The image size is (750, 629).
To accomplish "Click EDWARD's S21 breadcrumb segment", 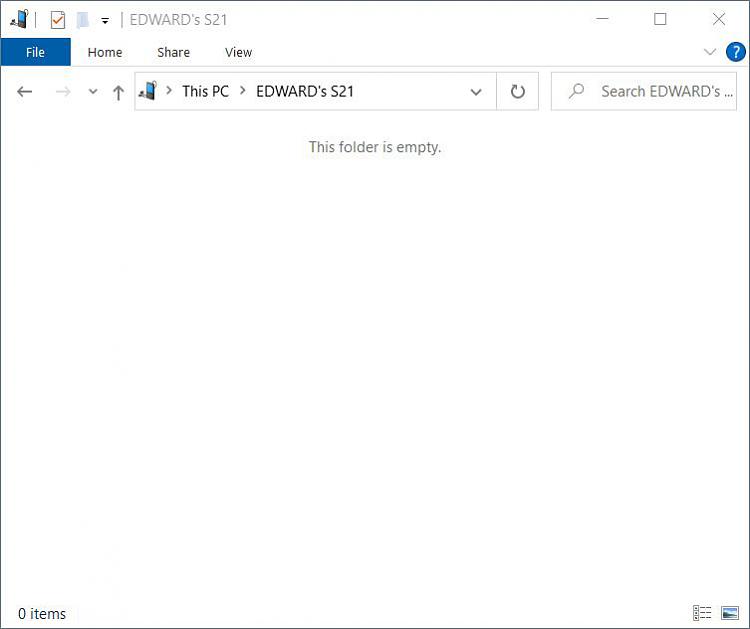I will [x=305, y=91].
